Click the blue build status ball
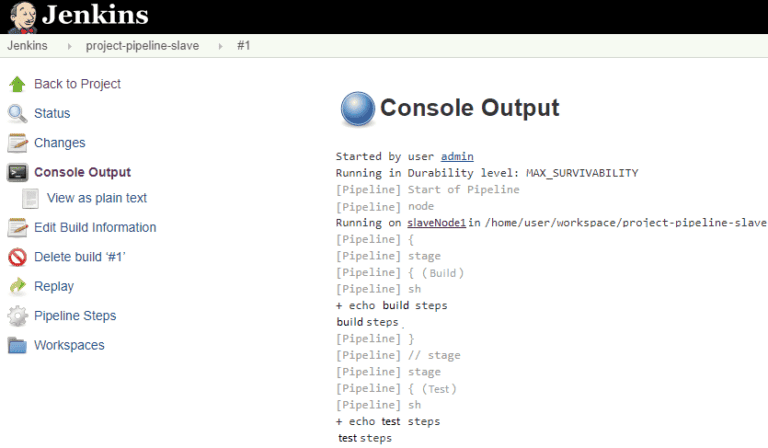Viewport: 768px width, 448px height. 358,108
